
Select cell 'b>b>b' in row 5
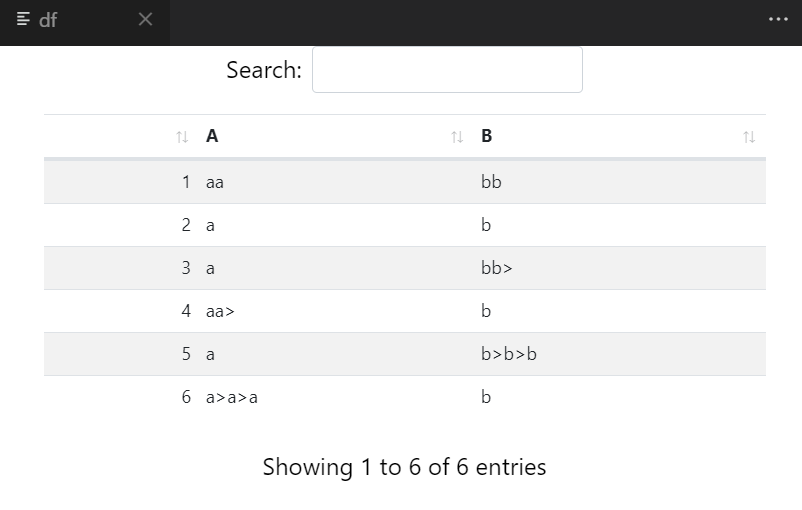[509, 354]
